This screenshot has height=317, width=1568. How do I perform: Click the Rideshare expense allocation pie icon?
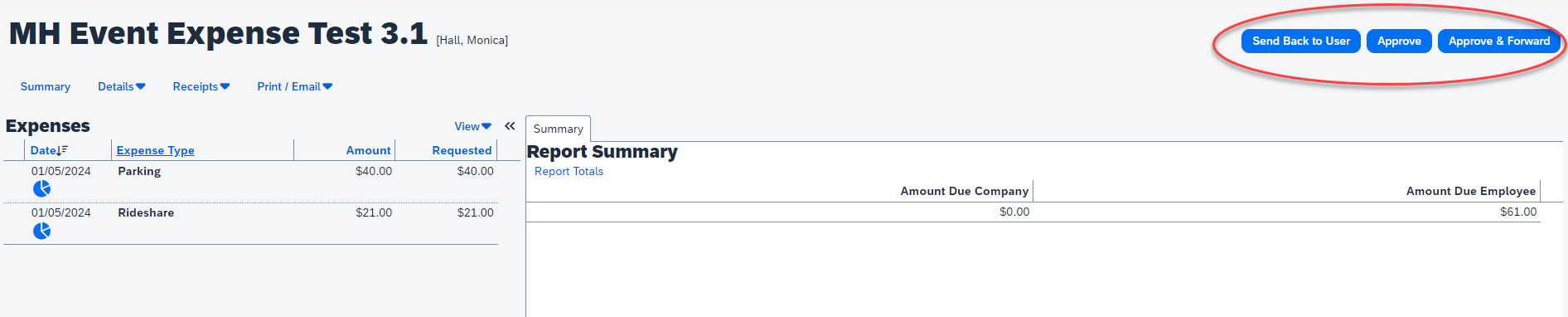[x=41, y=231]
